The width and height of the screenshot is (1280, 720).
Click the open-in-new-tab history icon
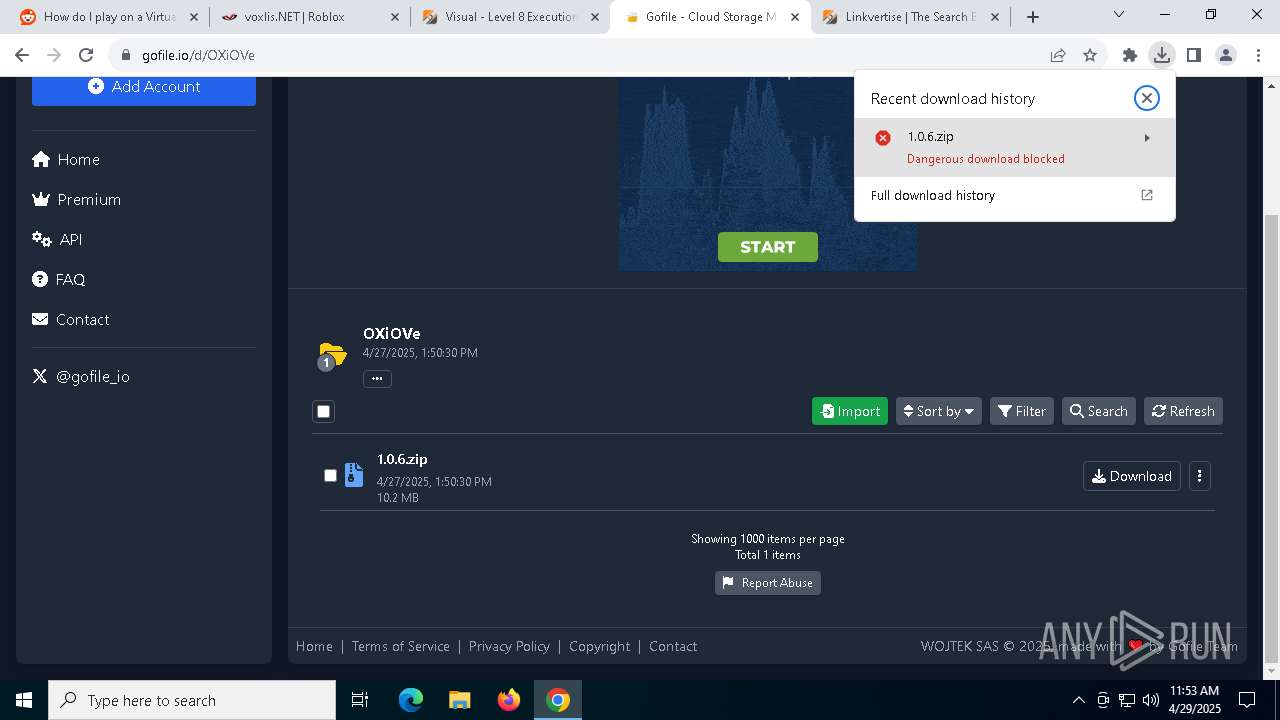click(x=1147, y=196)
